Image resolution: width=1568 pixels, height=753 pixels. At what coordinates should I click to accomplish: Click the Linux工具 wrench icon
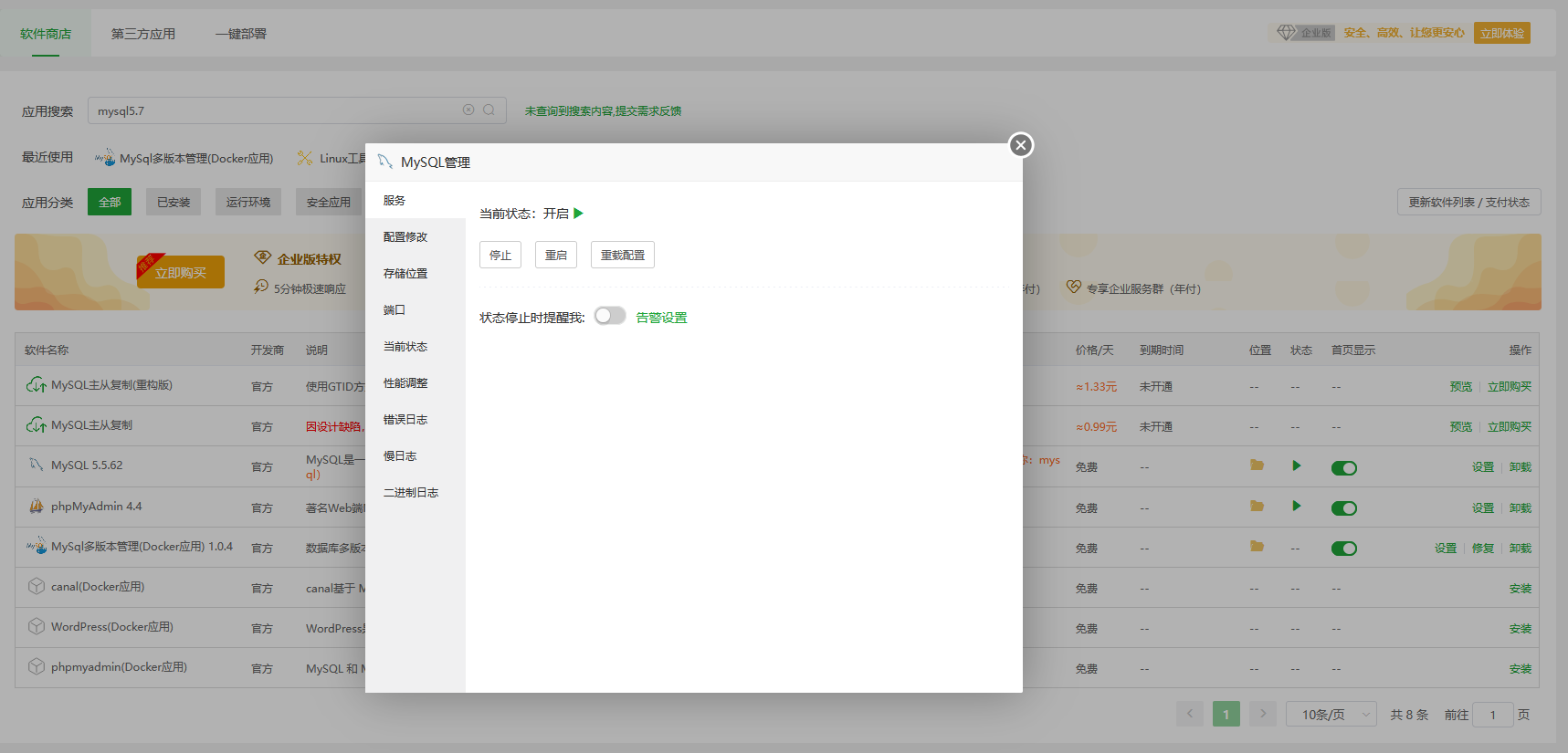click(x=305, y=158)
